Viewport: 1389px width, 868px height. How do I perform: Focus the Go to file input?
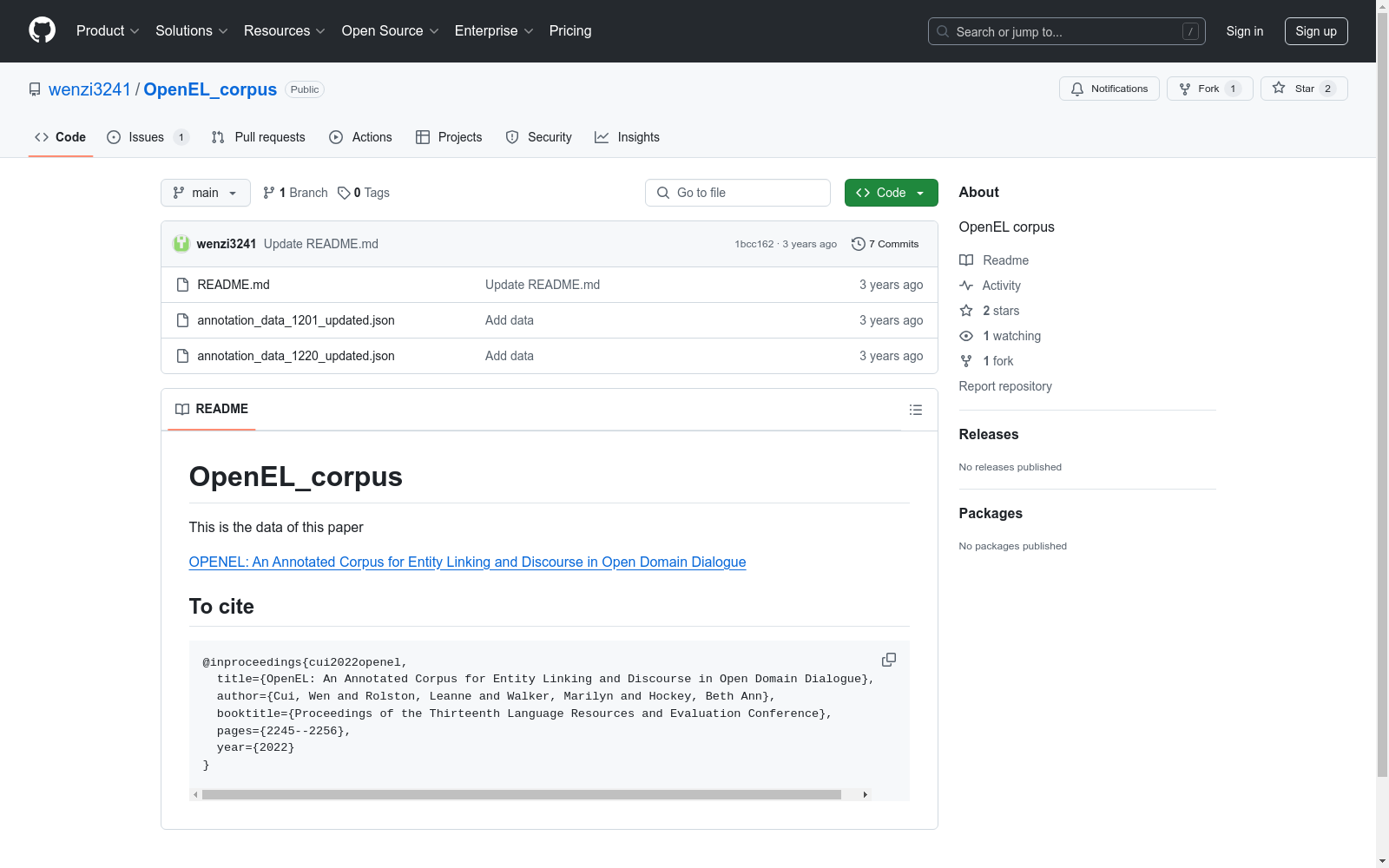pos(738,193)
